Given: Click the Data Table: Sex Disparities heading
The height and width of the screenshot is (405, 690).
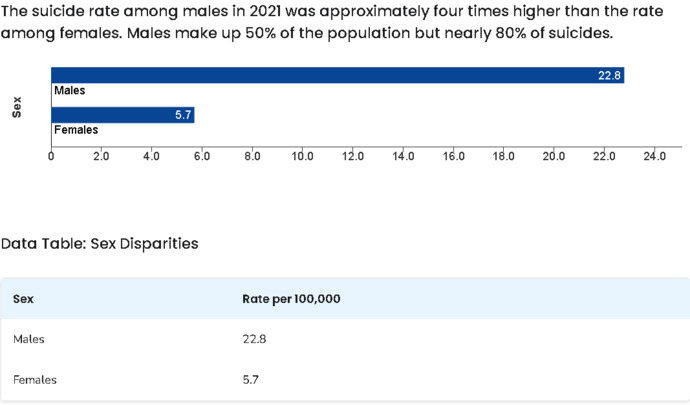Looking at the screenshot, I should (x=99, y=243).
